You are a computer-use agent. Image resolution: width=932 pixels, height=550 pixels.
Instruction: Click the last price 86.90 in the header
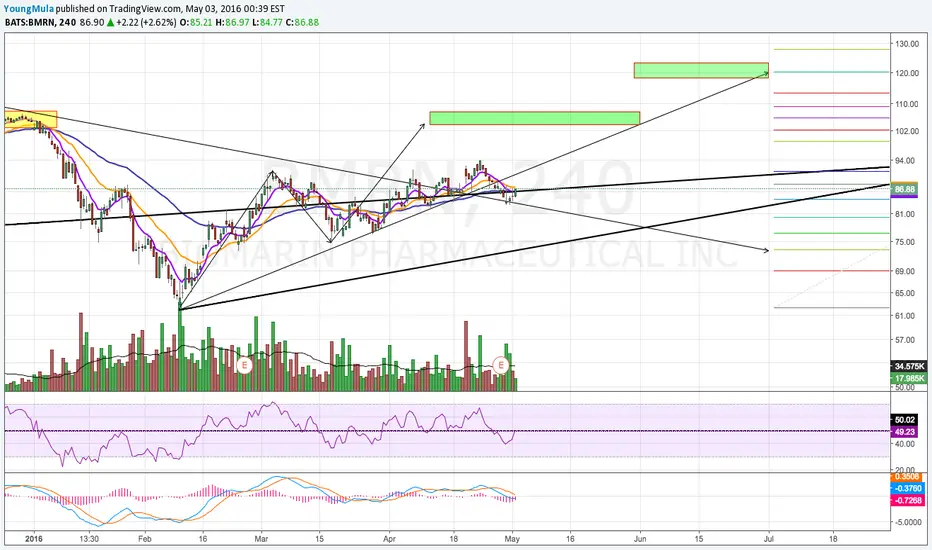pyautogui.click(x=92, y=23)
